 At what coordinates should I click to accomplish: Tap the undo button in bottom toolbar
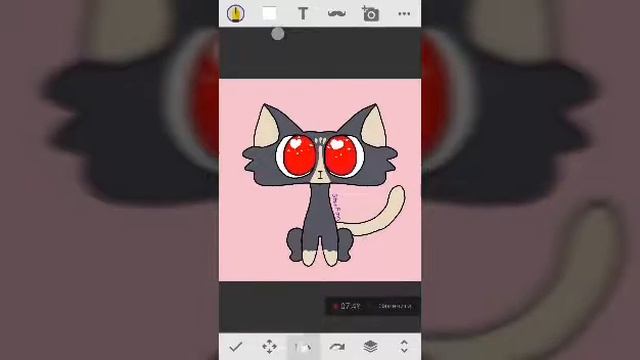(x=303, y=347)
